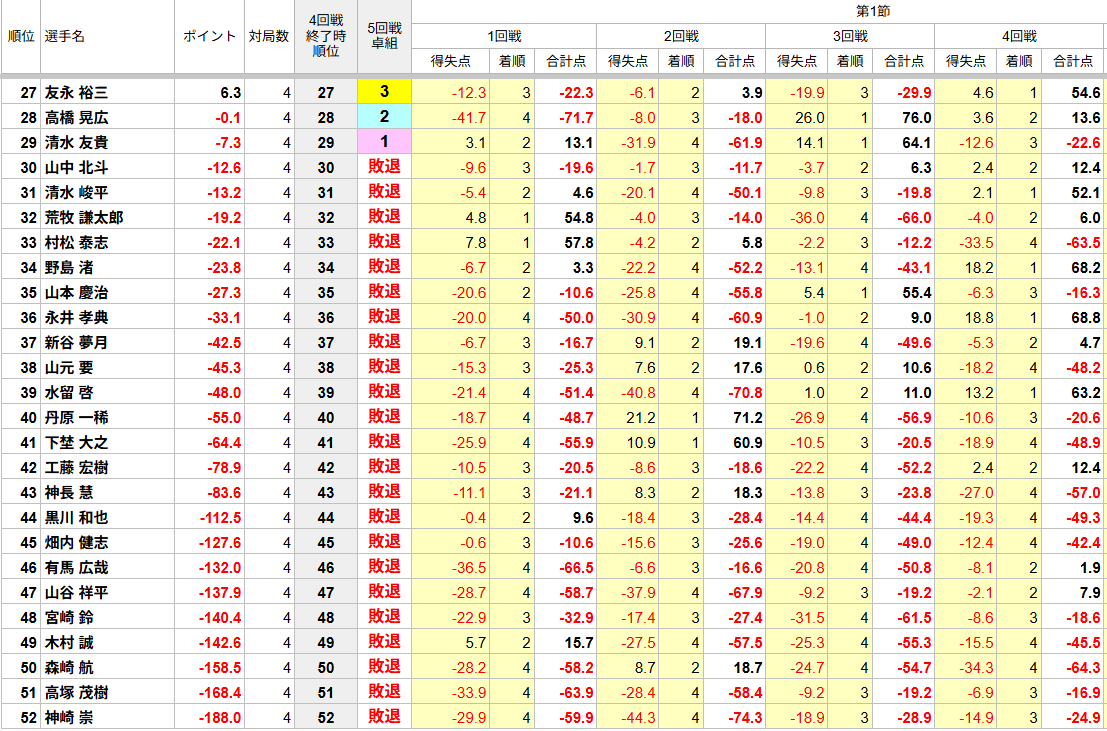This screenshot has width=1107, height=731.
Task: Click round 2 total 71.2 in 丹原 一稀 row
Action: click(x=748, y=418)
